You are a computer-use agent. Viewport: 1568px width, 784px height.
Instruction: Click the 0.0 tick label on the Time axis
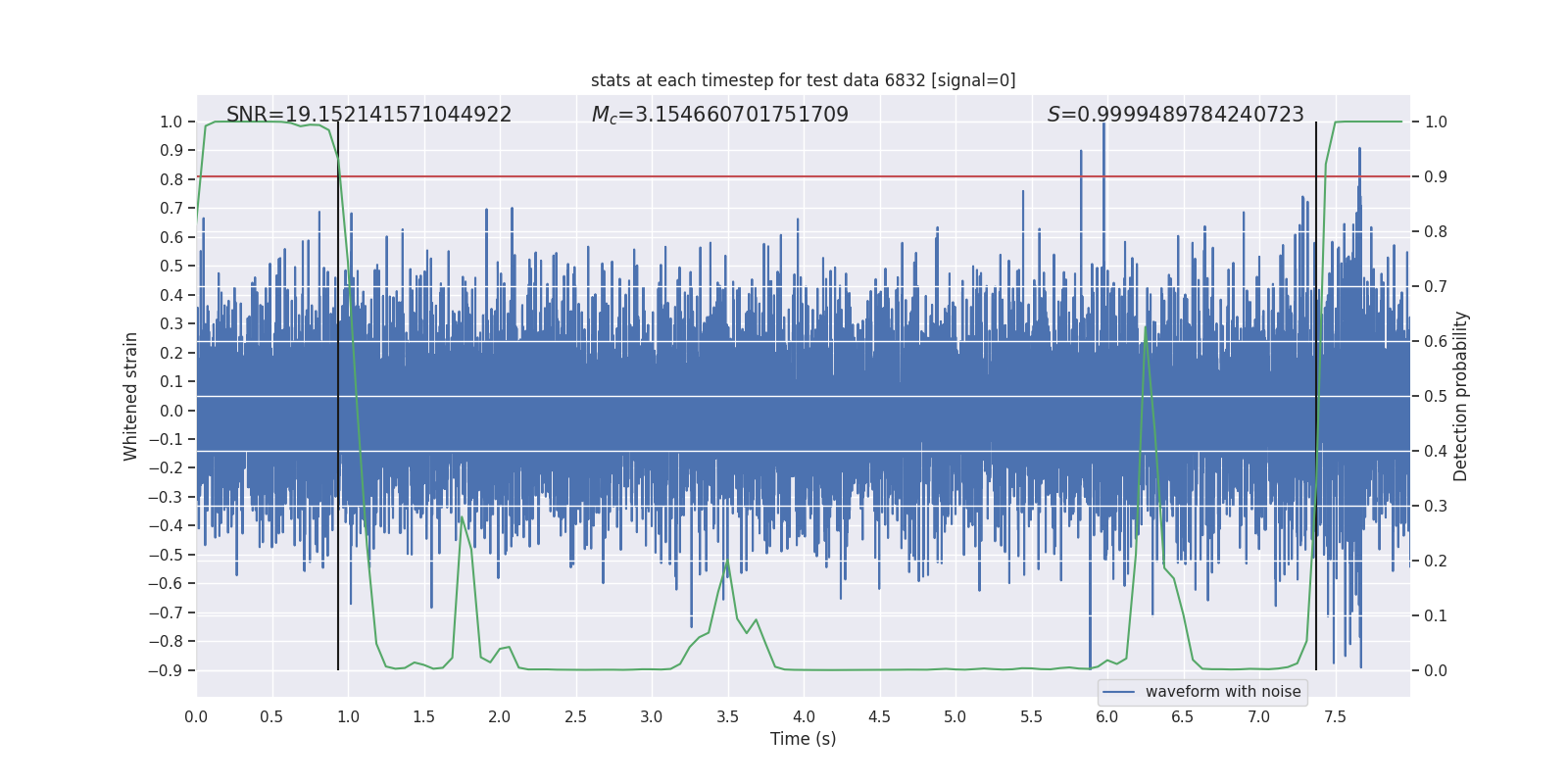click(196, 716)
